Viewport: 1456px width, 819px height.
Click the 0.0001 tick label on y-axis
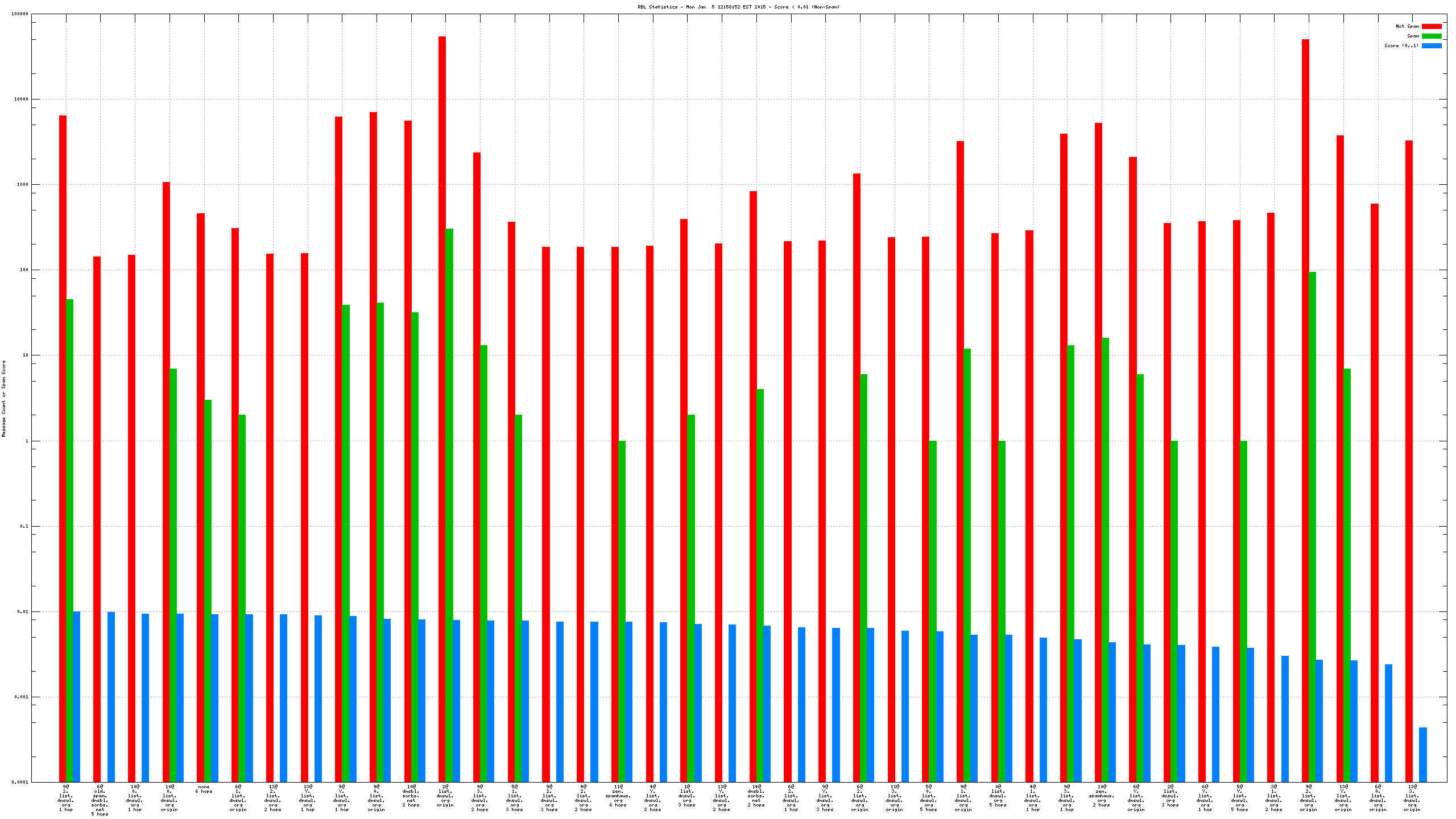pyautogui.click(x=20, y=782)
